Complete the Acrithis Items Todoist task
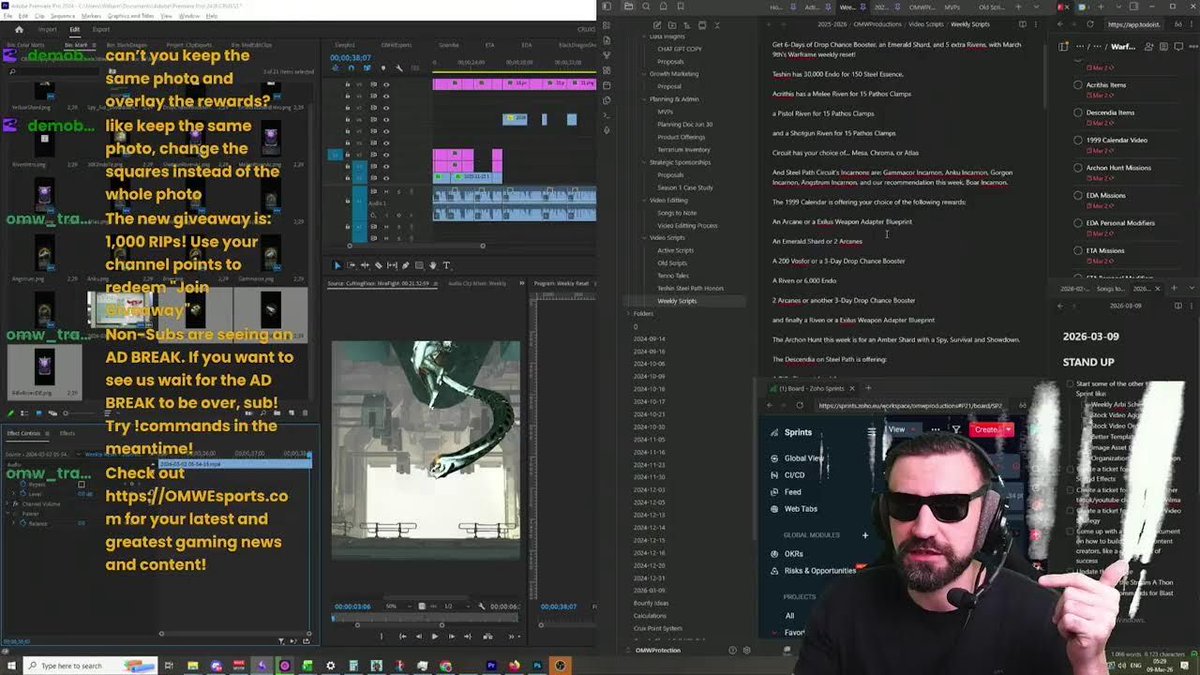 [x=1078, y=86]
